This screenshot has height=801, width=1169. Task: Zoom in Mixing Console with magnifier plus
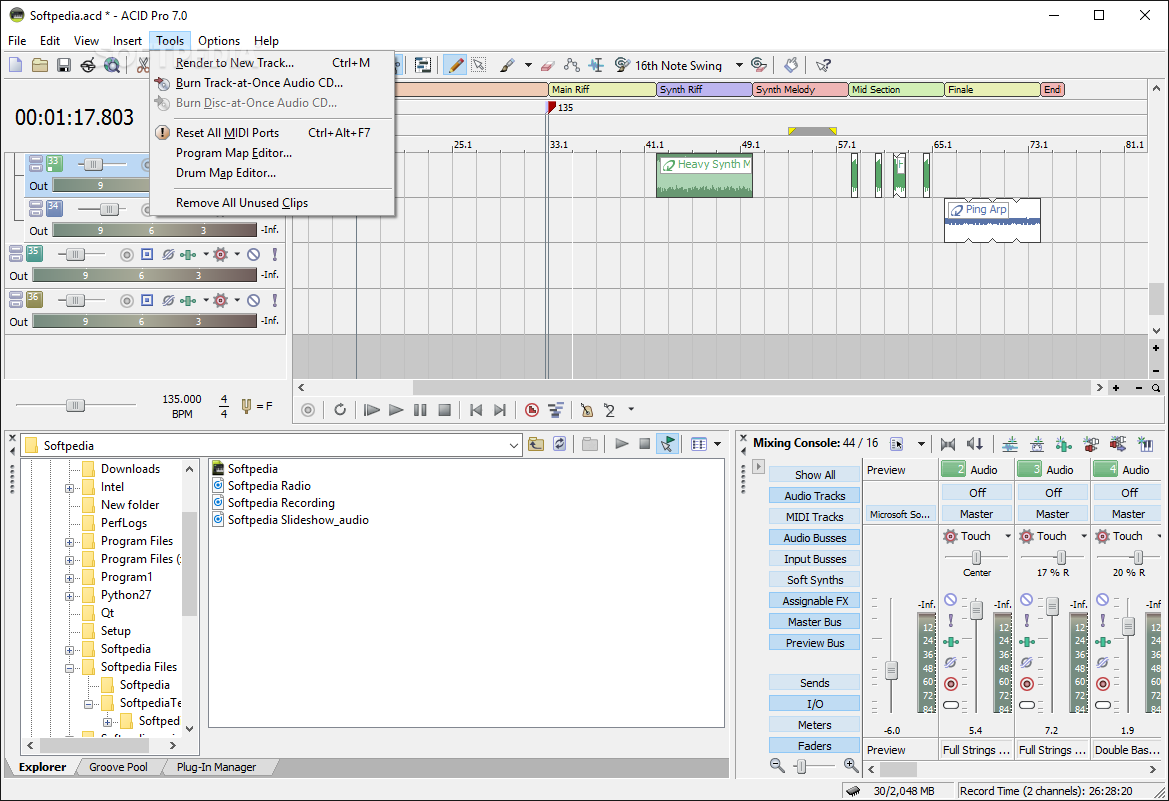pyautogui.click(x=851, y=765)
